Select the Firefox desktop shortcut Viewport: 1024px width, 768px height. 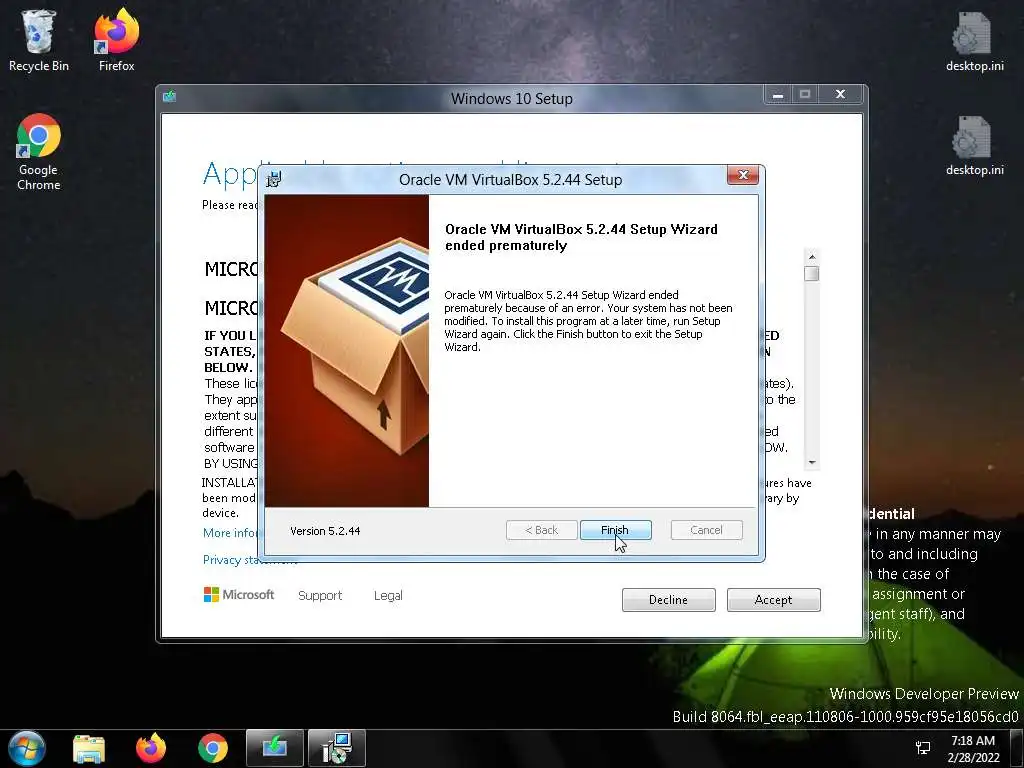click(x=116, y=40)
